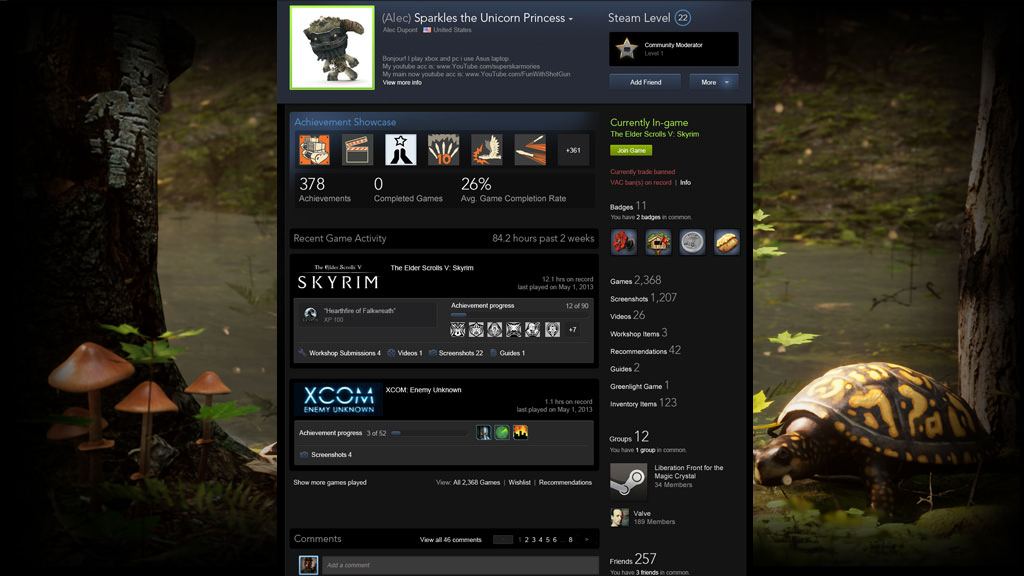Click the Skyrim game logo
1024x576 pixels.
click(x=338, y=277)
